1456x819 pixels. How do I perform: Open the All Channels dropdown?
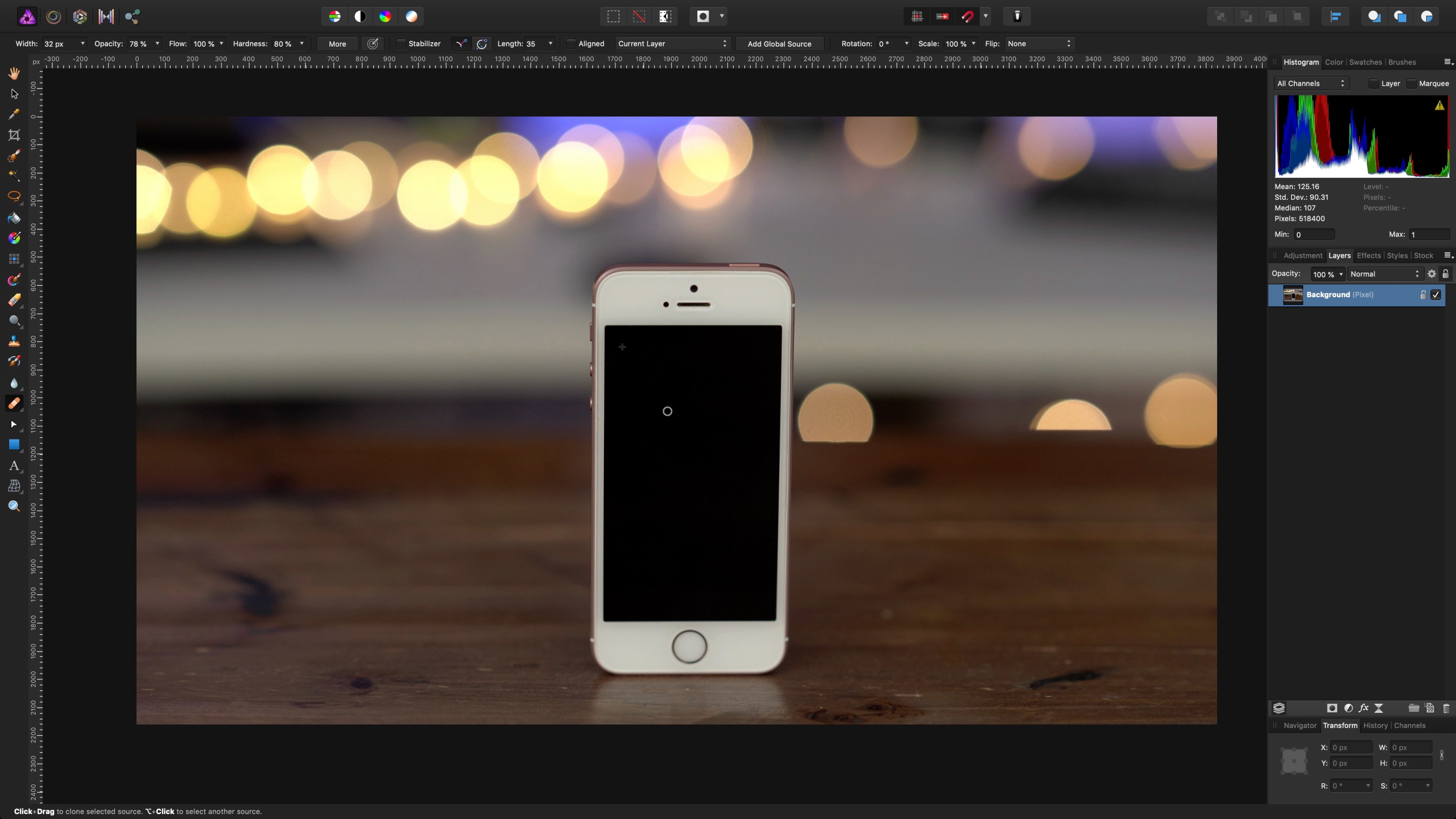1311,84
